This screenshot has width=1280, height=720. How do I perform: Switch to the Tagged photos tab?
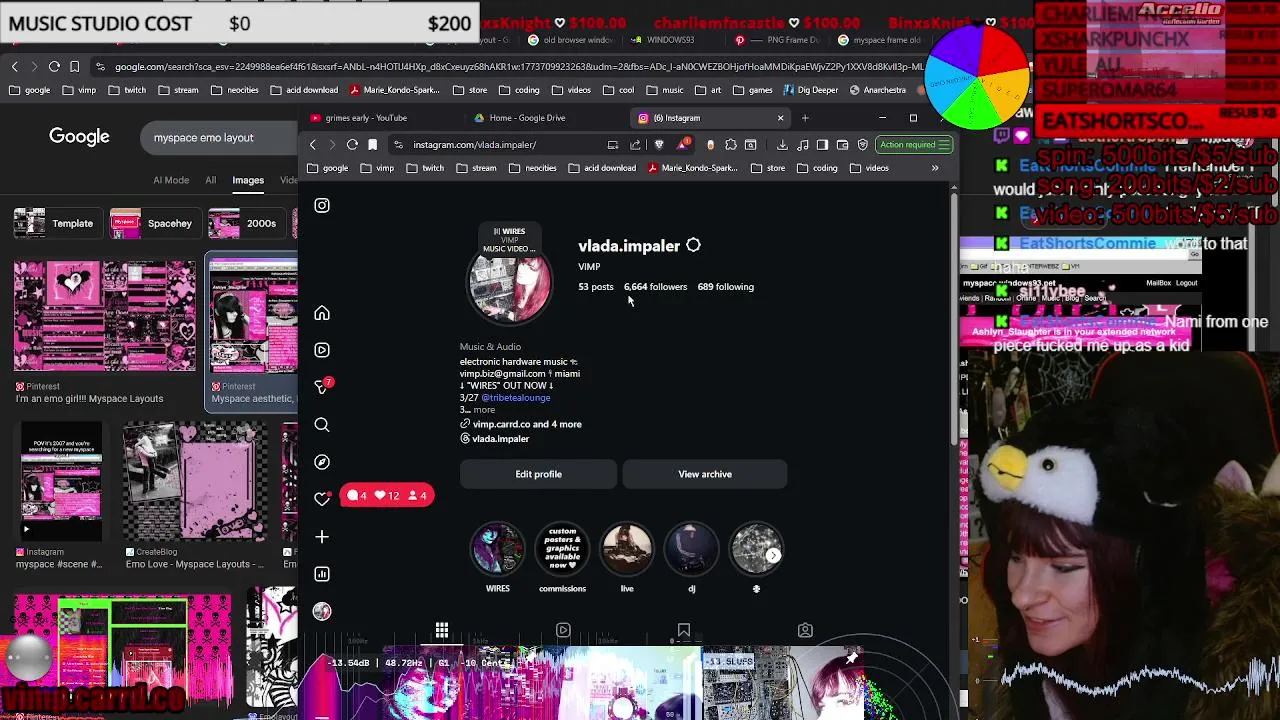pos(805,630)
